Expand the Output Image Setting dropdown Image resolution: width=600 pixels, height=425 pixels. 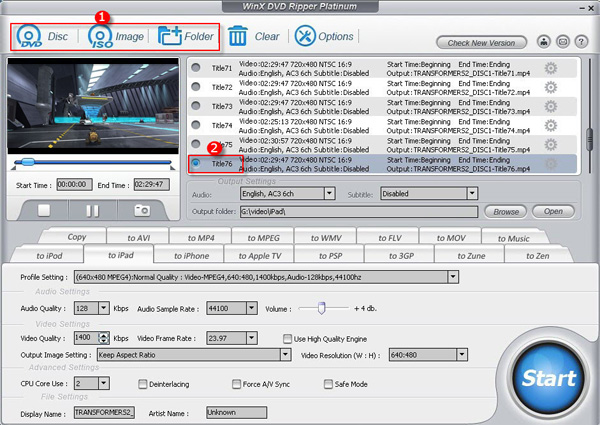(x=285, y=355)
